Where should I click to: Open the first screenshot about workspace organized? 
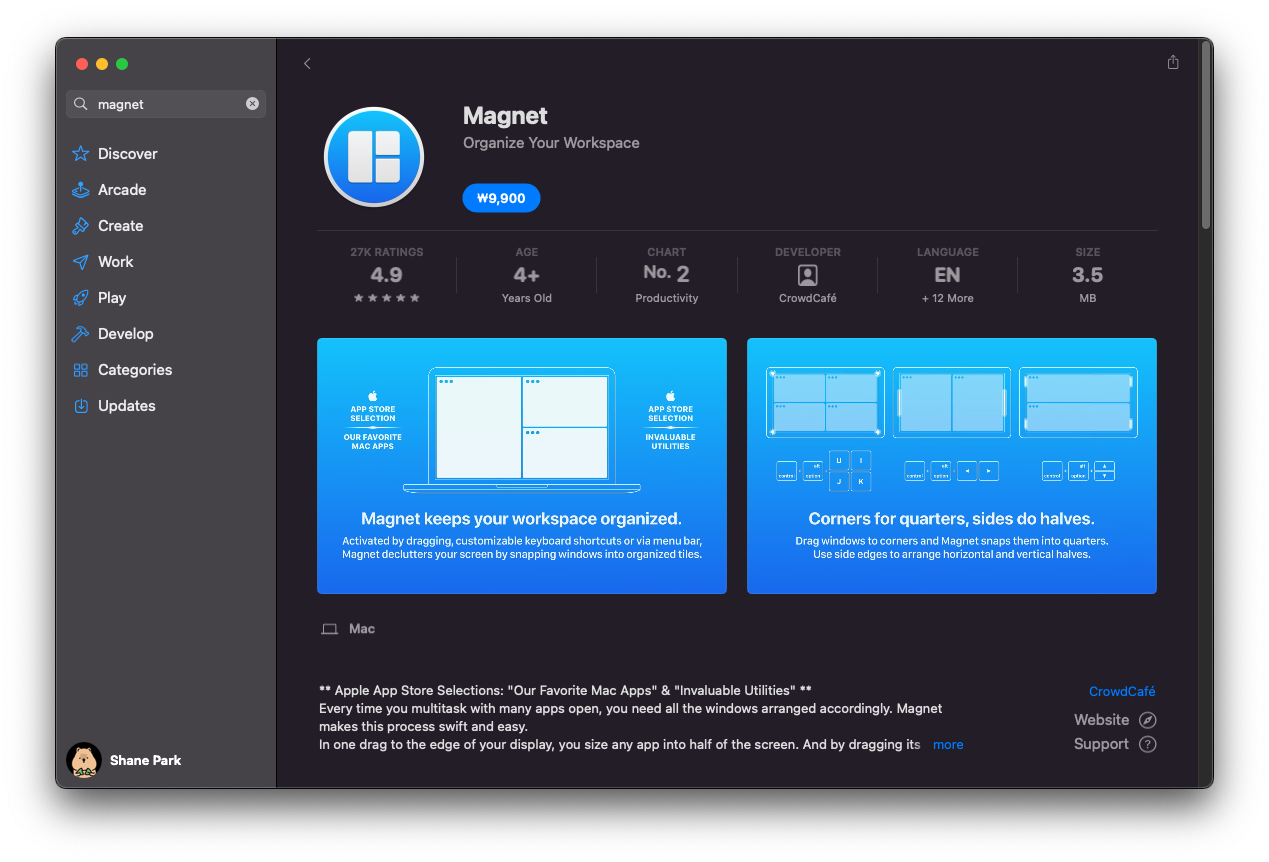[522, 466]
